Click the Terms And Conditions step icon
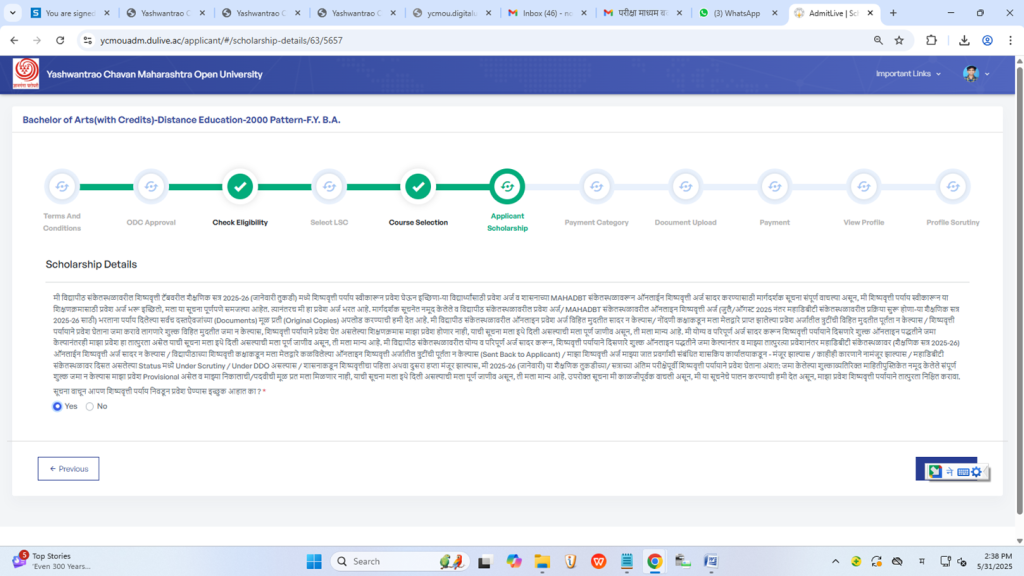The width and height of the screenshot is (1024, 576). point(62,186)
